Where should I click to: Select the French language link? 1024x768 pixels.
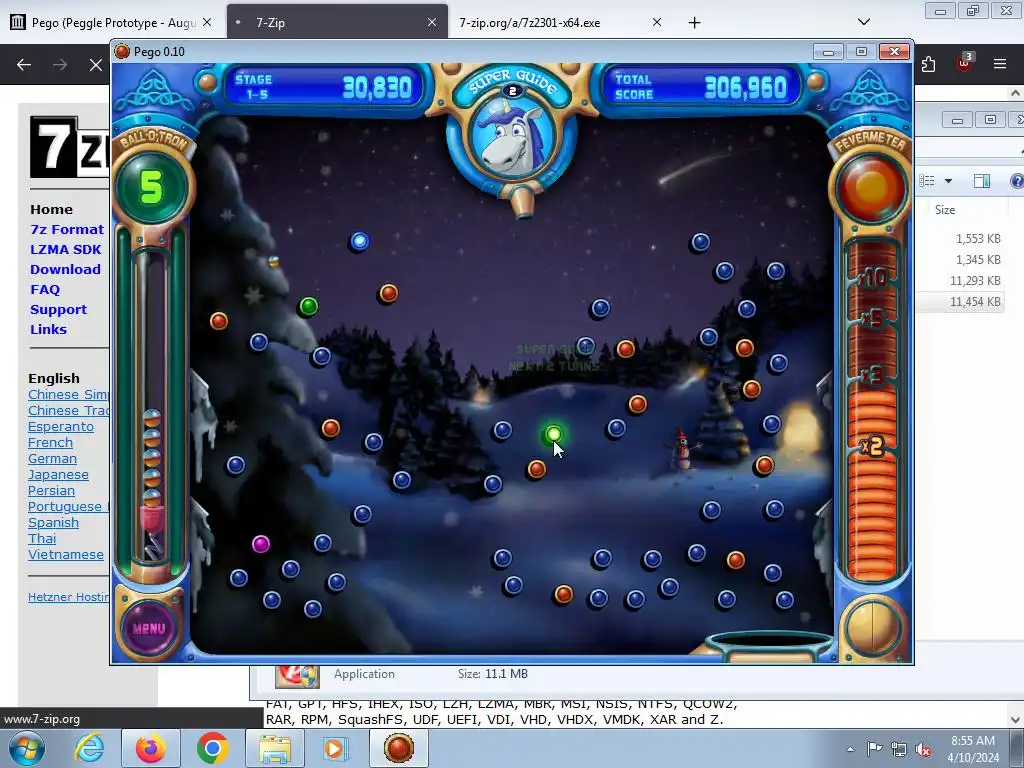coord(50,443)
